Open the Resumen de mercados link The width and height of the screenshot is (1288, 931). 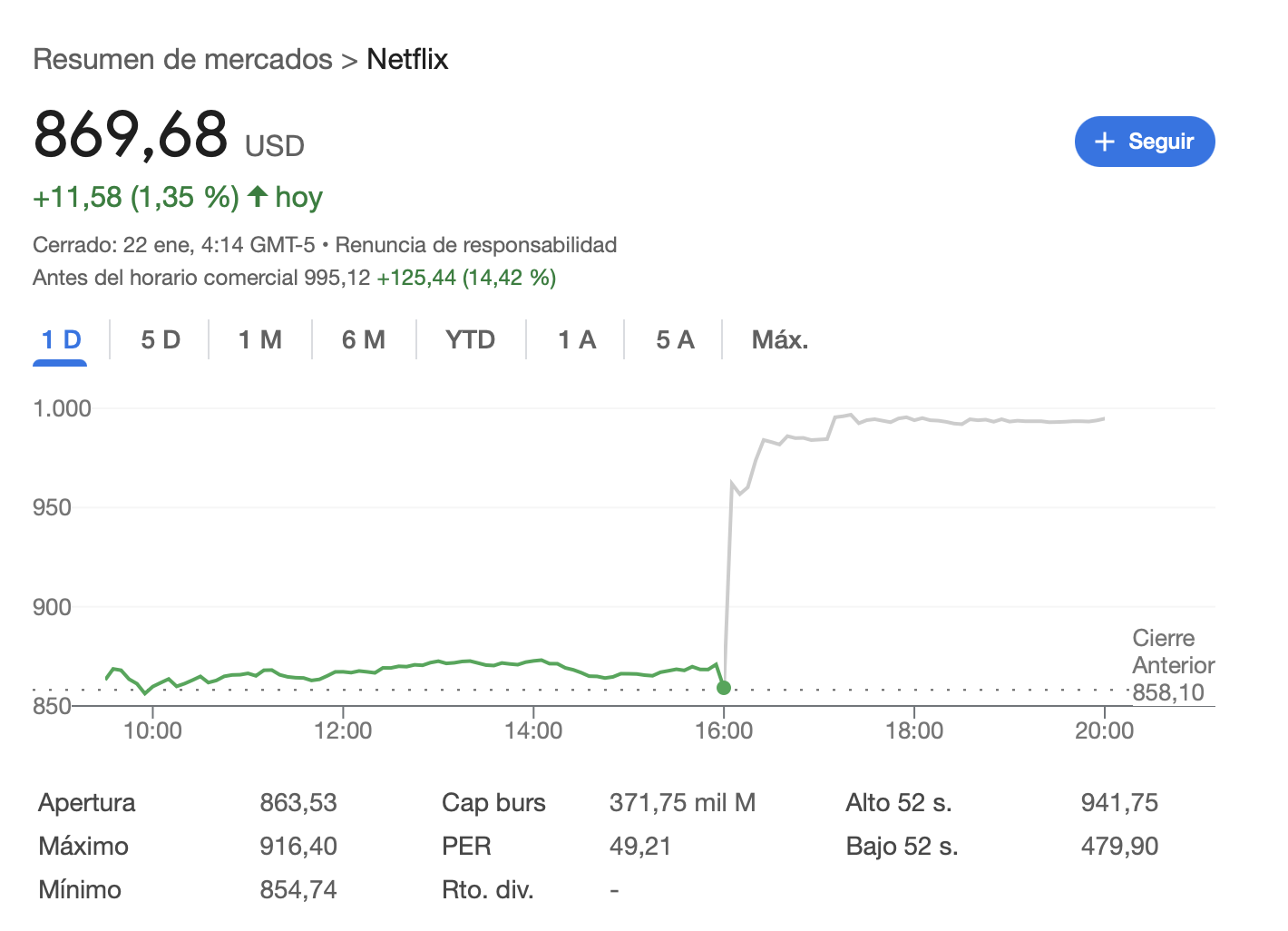[x=182, y=59]
